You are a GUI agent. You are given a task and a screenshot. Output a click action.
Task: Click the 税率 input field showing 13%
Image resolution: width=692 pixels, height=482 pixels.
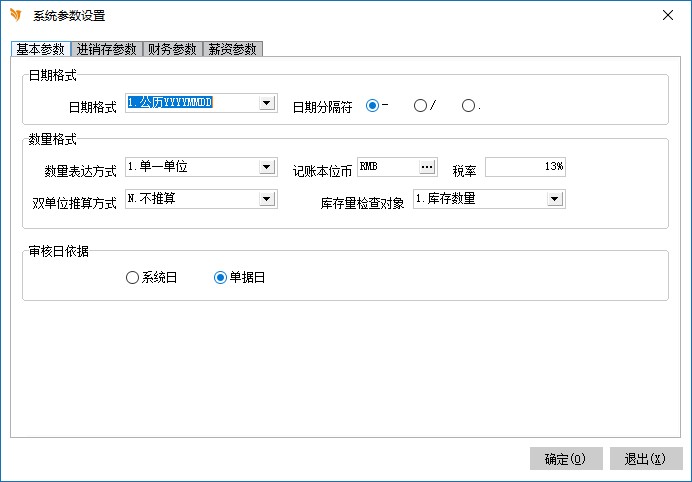[525, 167]
